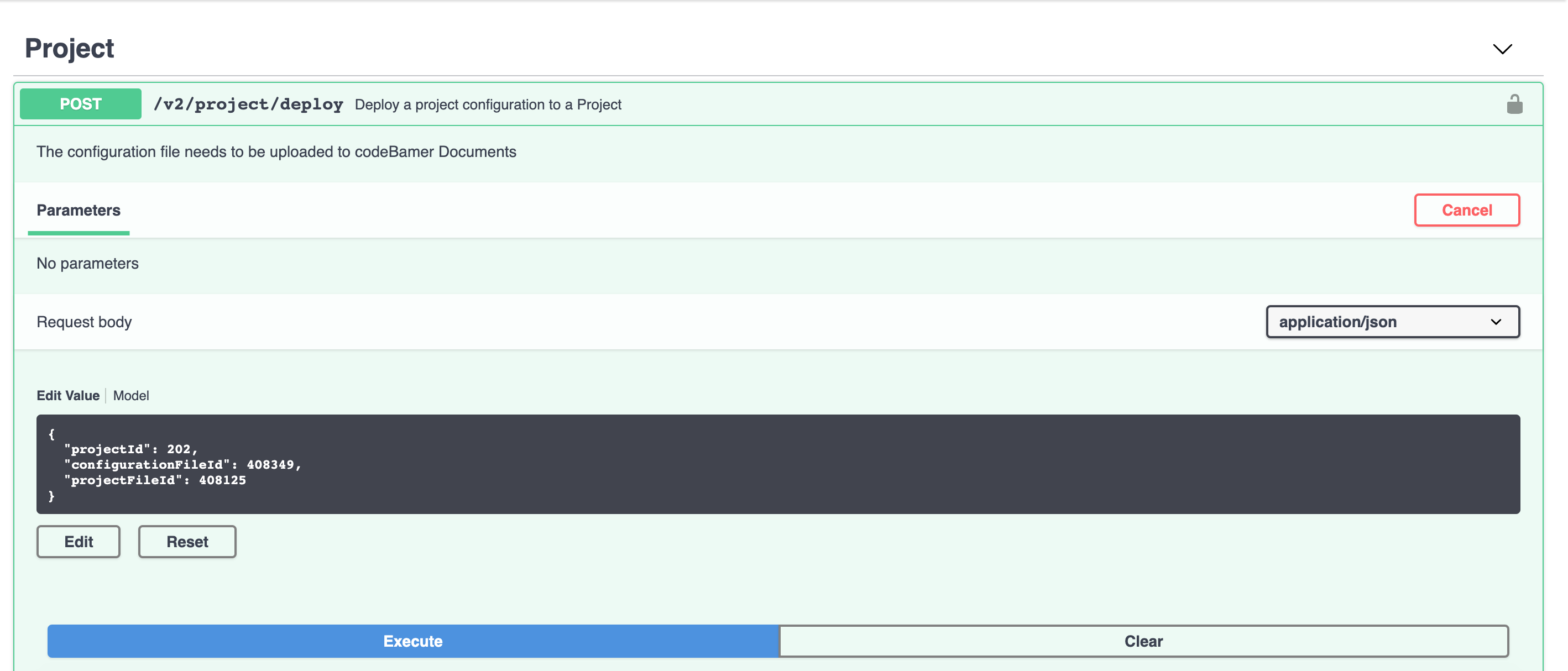This screenshot has height=671, width=1568.
Task: Click inside the JSON request body editor
Action: 778,464
